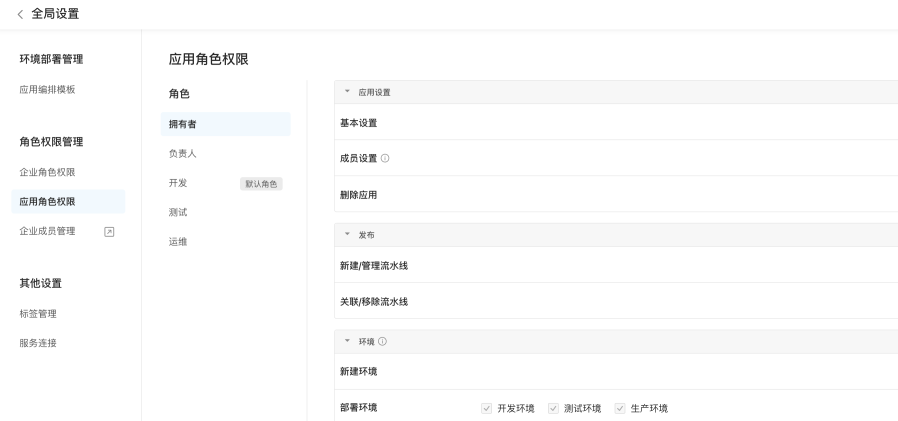The image size is (898, 421).
Task: Select the 应用角色权限 sidebar item
Action: tap(48, 202)
